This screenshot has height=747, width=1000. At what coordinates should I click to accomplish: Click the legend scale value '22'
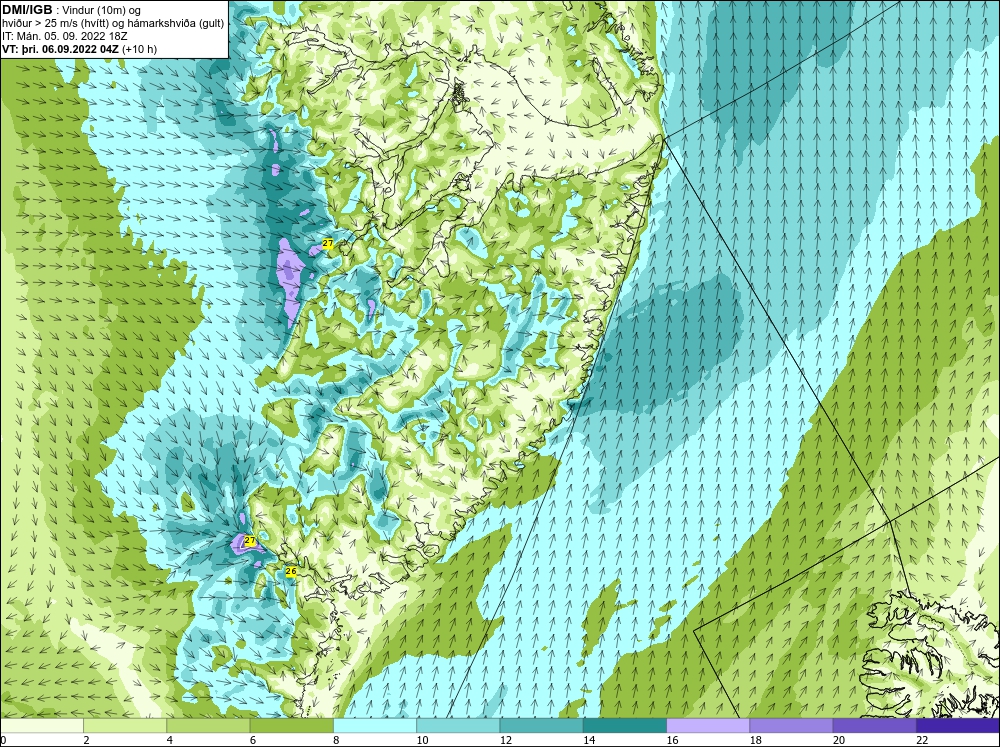pyautogui.click(x=923, y=740)
